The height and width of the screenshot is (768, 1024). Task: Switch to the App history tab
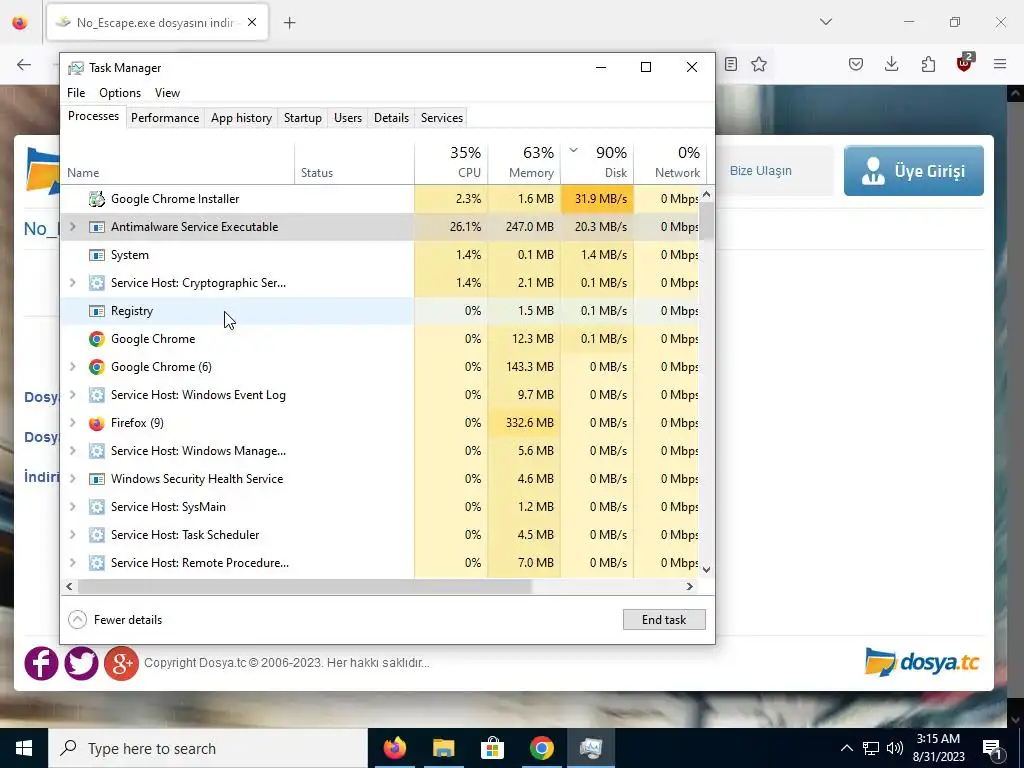(x=241, y=118)
